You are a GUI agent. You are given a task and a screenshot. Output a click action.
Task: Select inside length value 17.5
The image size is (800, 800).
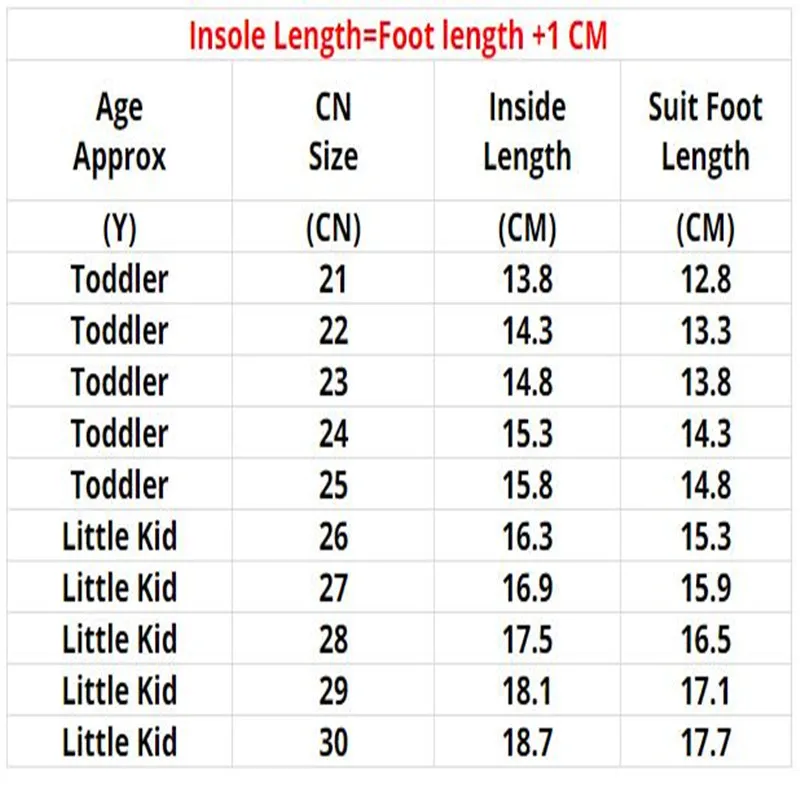click(x=528, y=640)
